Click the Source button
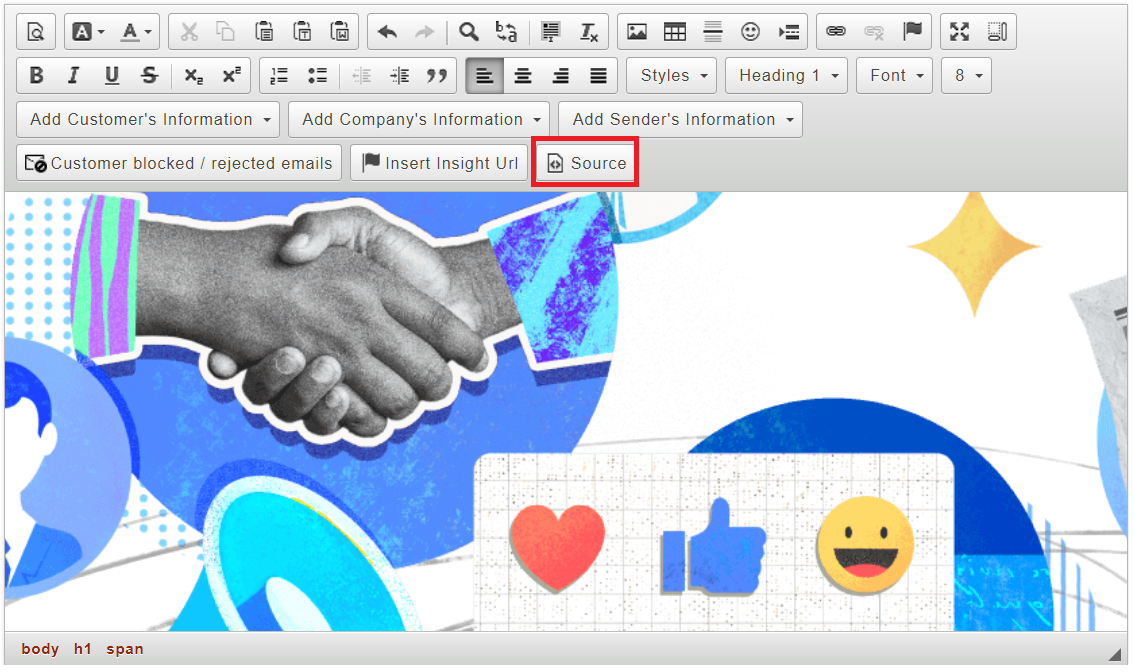Viewport: 1134px width, 672px height. point(587,163)
